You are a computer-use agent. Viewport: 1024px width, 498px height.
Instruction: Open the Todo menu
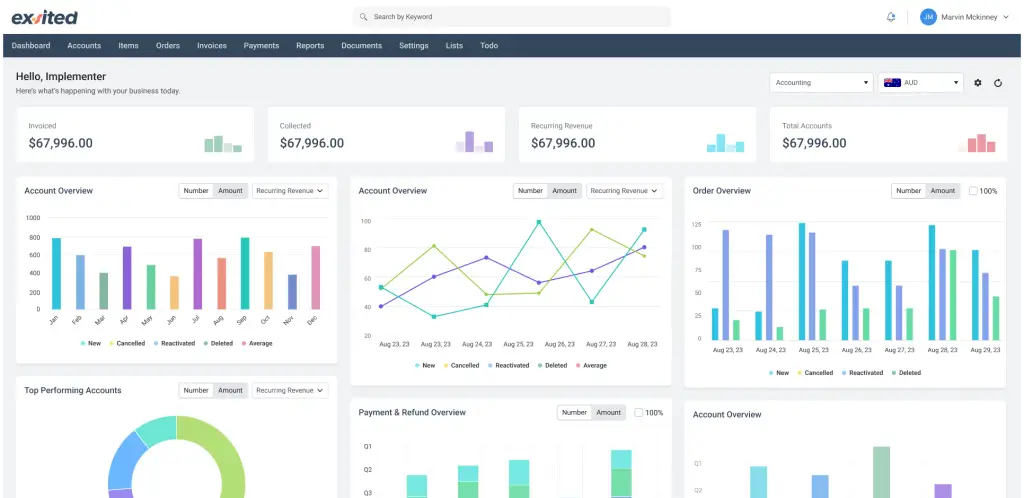pyautogui.click(x=489, y=46)
